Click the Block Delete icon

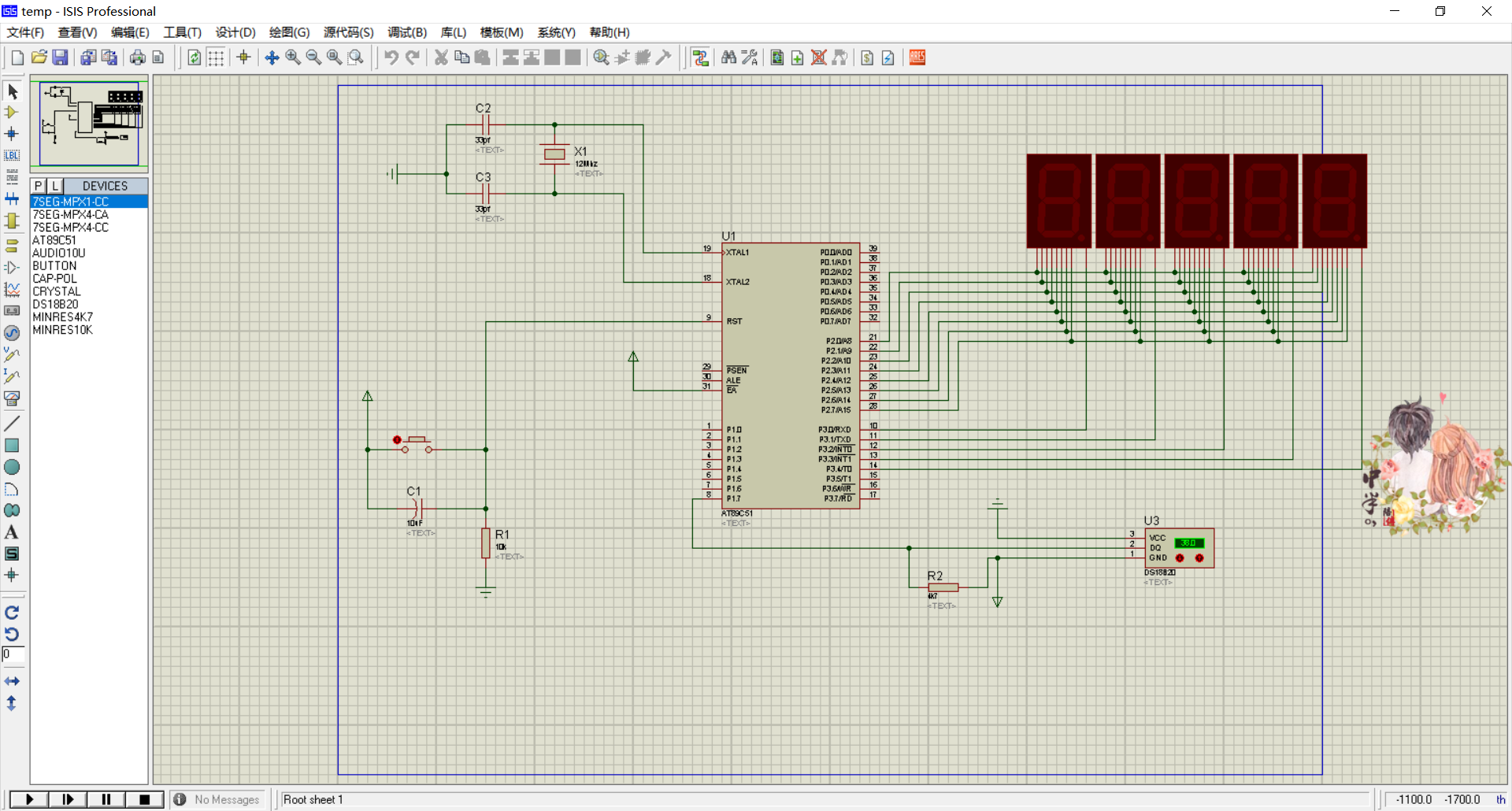click(573, 57)
